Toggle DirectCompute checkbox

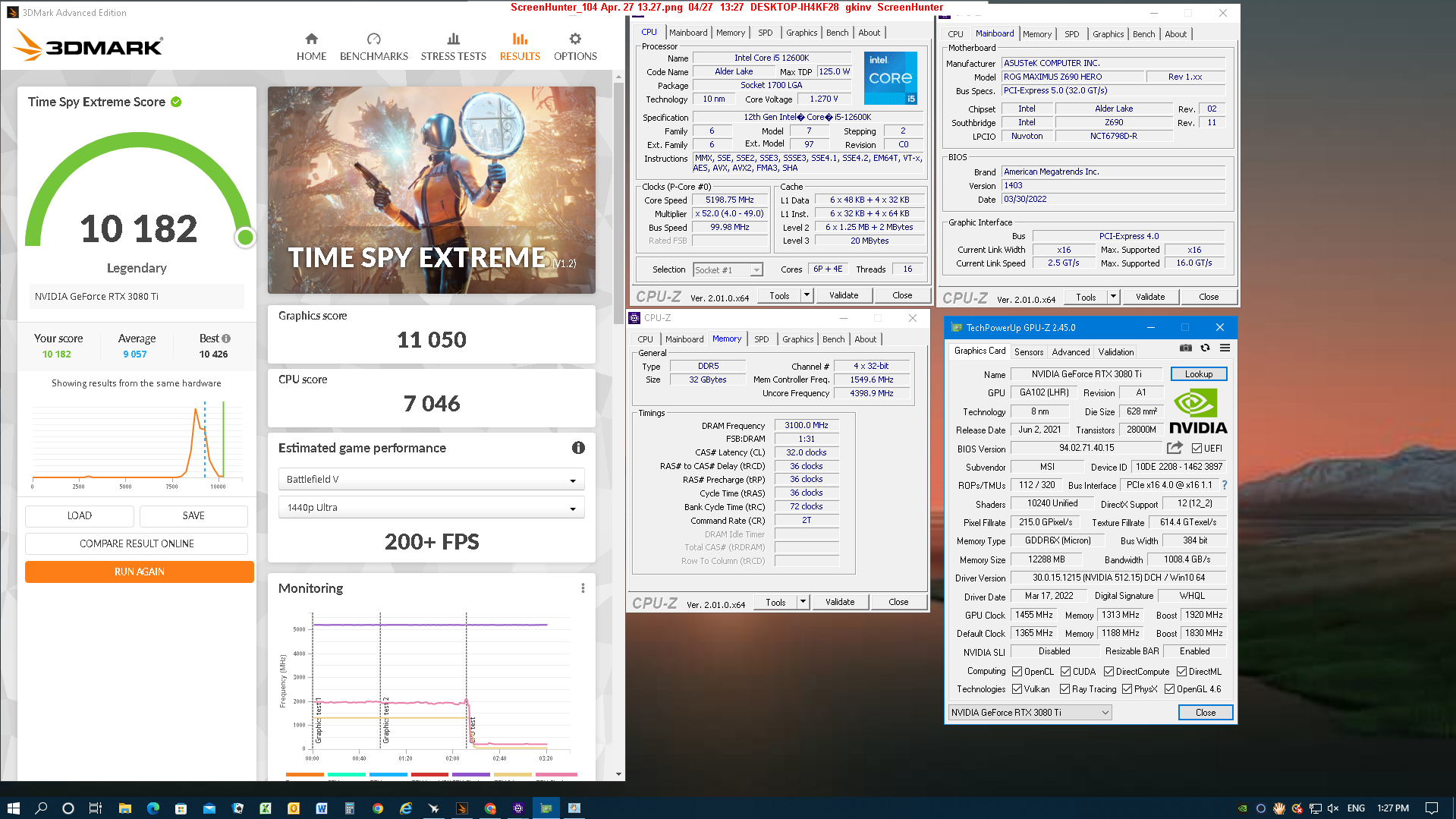[x=1109, y=672]
